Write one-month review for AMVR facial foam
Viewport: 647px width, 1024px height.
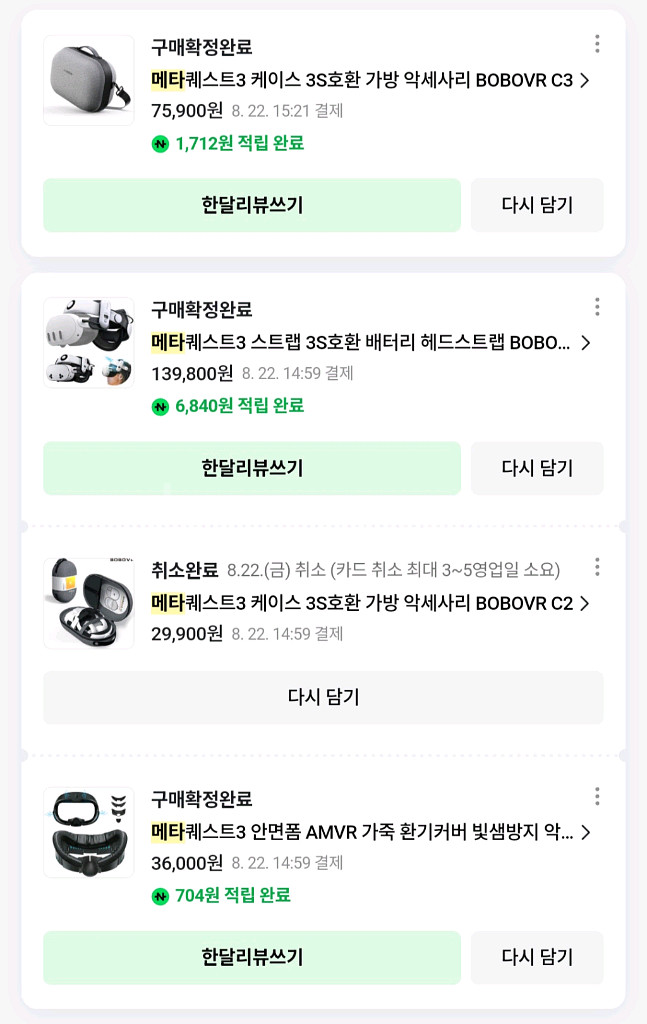(252, 957)
